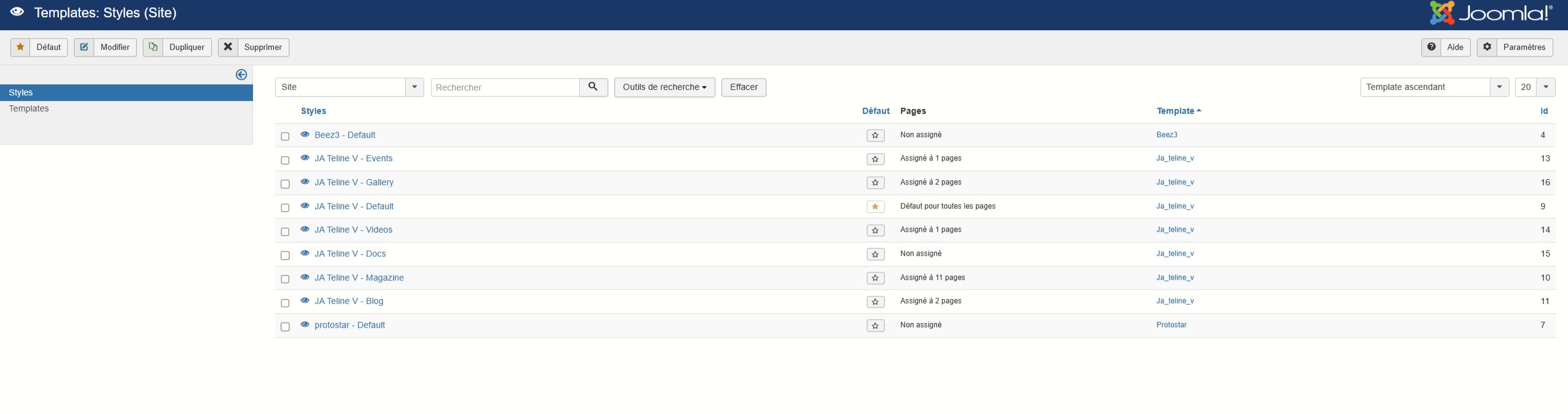Set JA Teline V - Gallery default star
Image resolution: width=1568 pixels, height=414 pixels.
(x=875, y=183)
